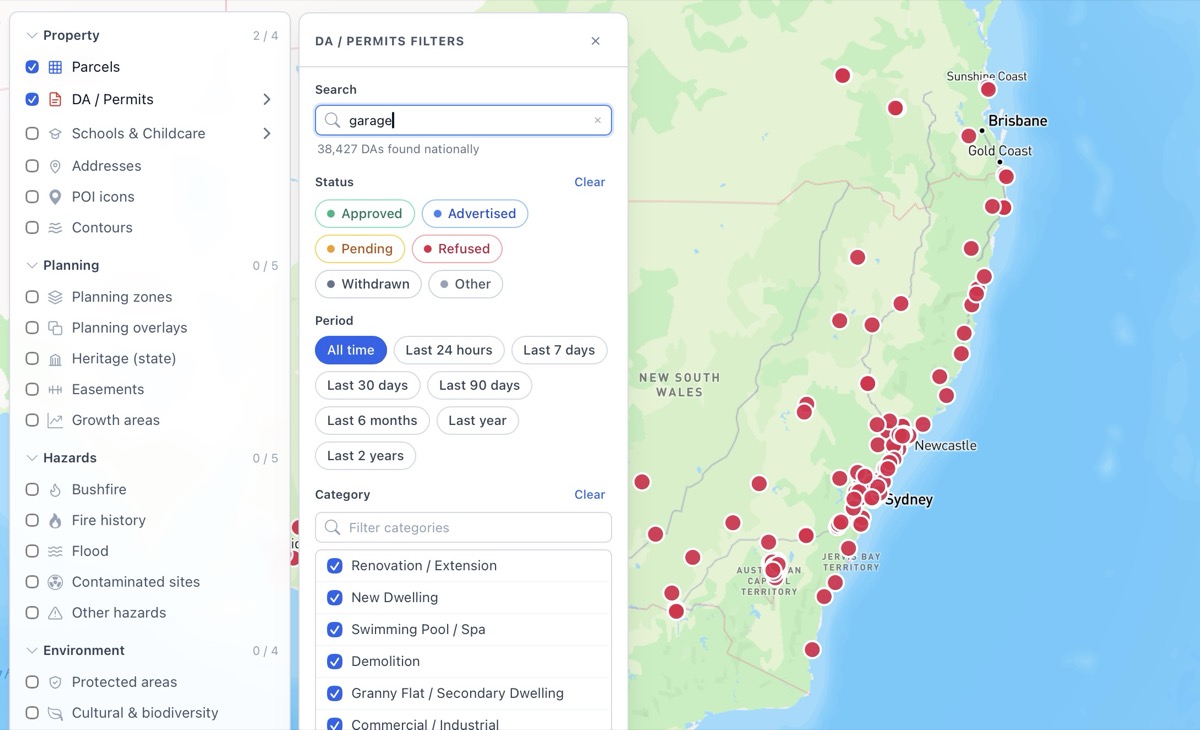This screenshot has height=730, width=1200.
Task: Filter by Approved status
Action: (x=365, y=214)
